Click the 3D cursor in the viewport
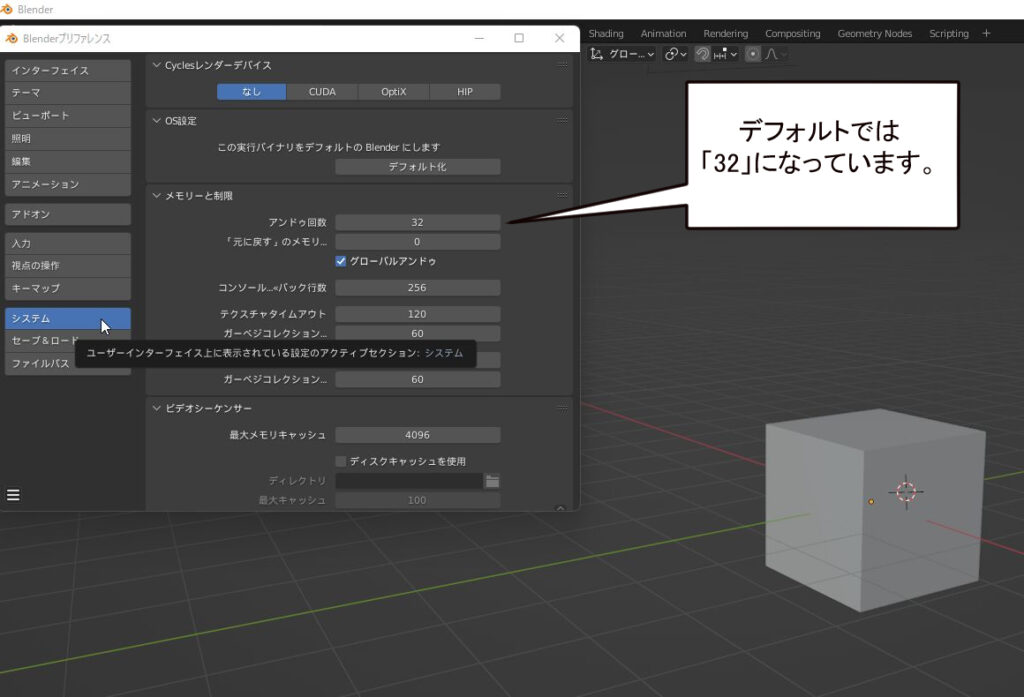The height and width of the screenshot is (697, 1024). pyautogui.click(x=906, y=492)
